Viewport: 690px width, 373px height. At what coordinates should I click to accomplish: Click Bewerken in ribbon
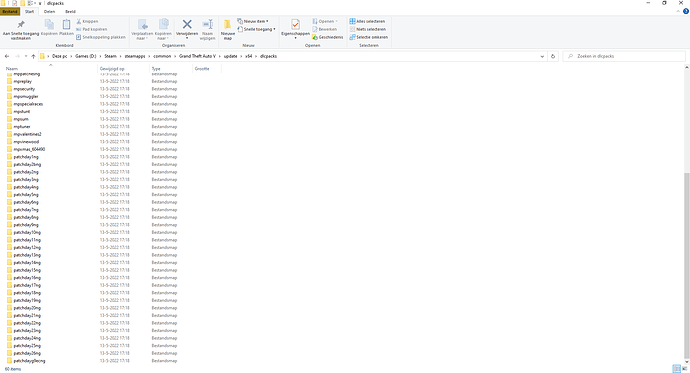[x=325, y=29]
